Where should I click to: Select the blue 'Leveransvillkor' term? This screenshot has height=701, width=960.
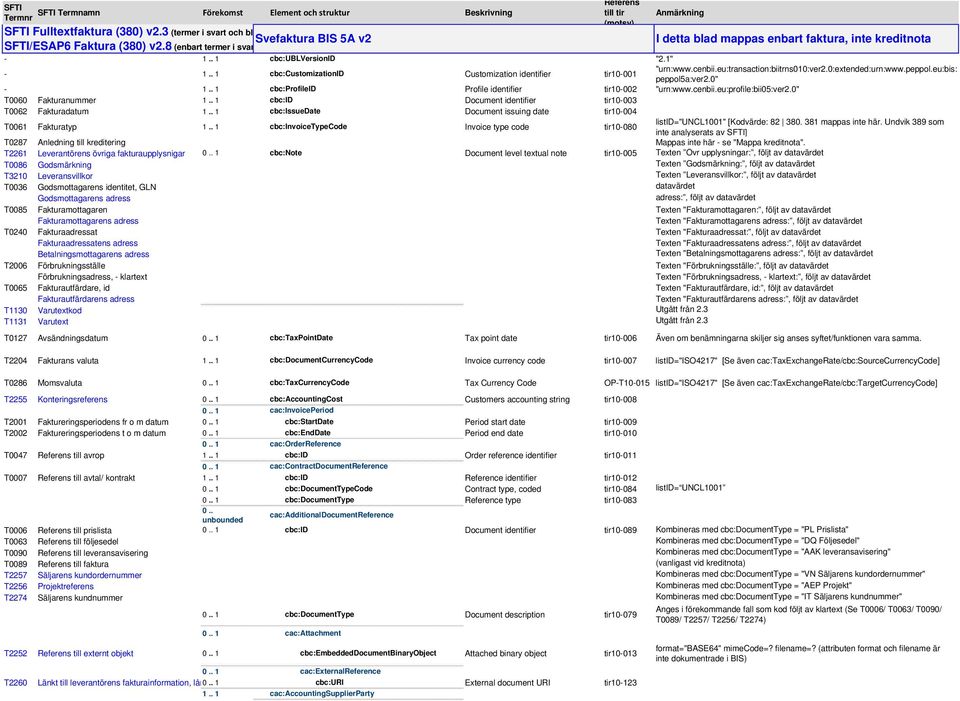click(x=65, y=176)
